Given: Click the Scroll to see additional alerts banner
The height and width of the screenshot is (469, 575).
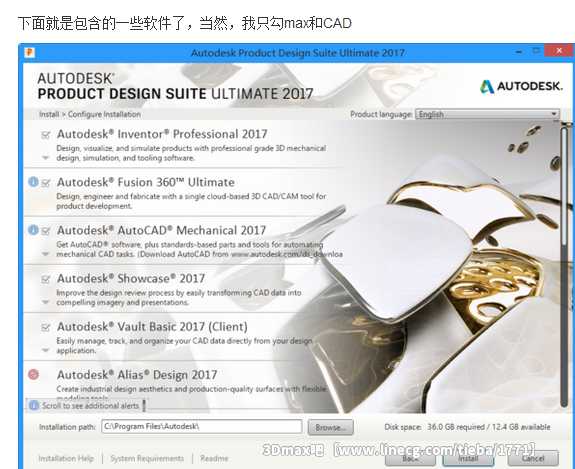Looking at the screenshot, I should point(87,405).
